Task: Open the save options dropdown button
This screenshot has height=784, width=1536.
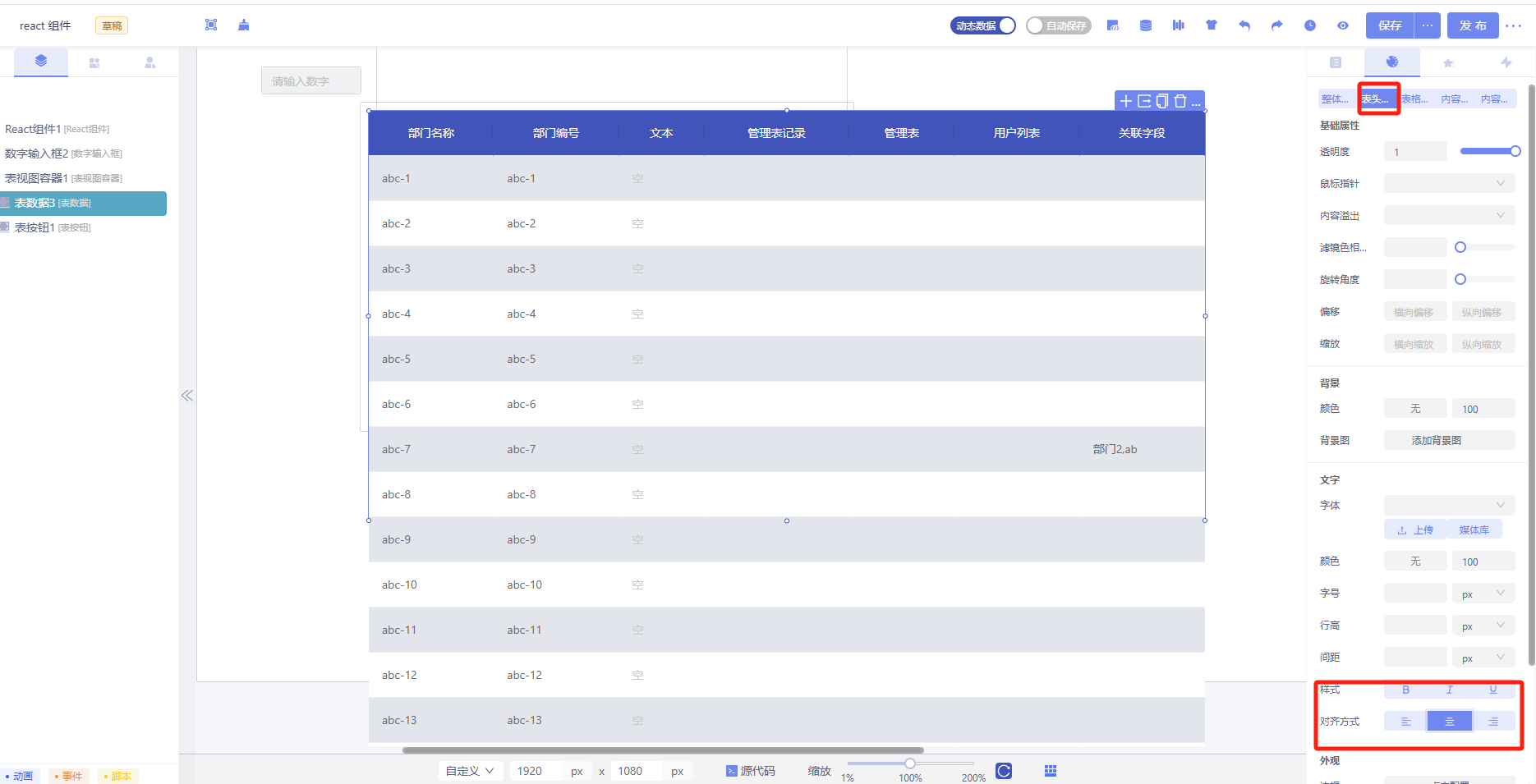Action: click(1428, 25)
